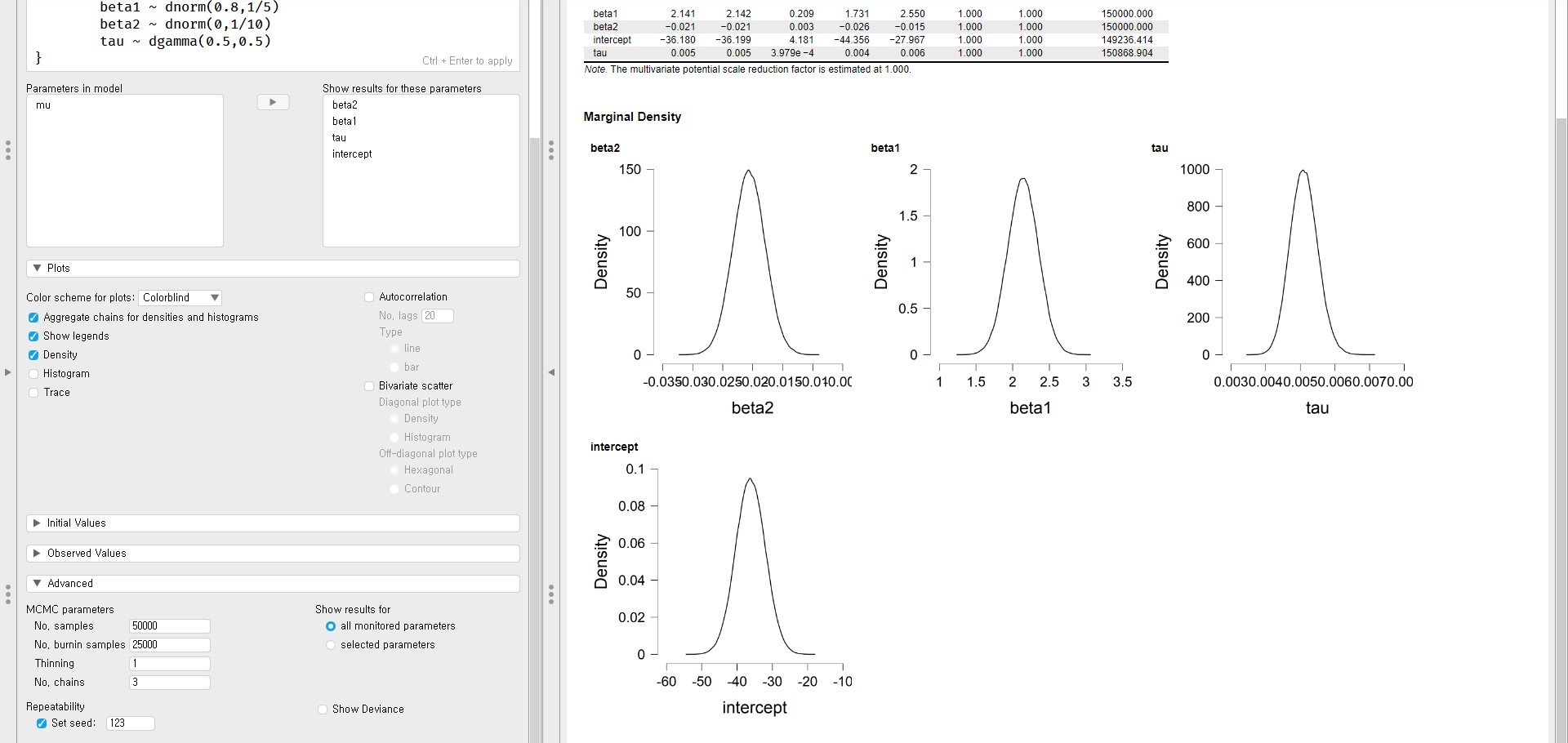Disable the Show legends option
The height and width of the screenshot is (743, 1568).
[x=33, y=336]
